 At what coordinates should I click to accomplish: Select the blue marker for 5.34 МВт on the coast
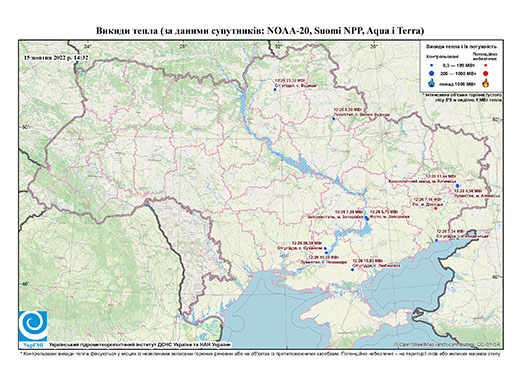[436, 240]
